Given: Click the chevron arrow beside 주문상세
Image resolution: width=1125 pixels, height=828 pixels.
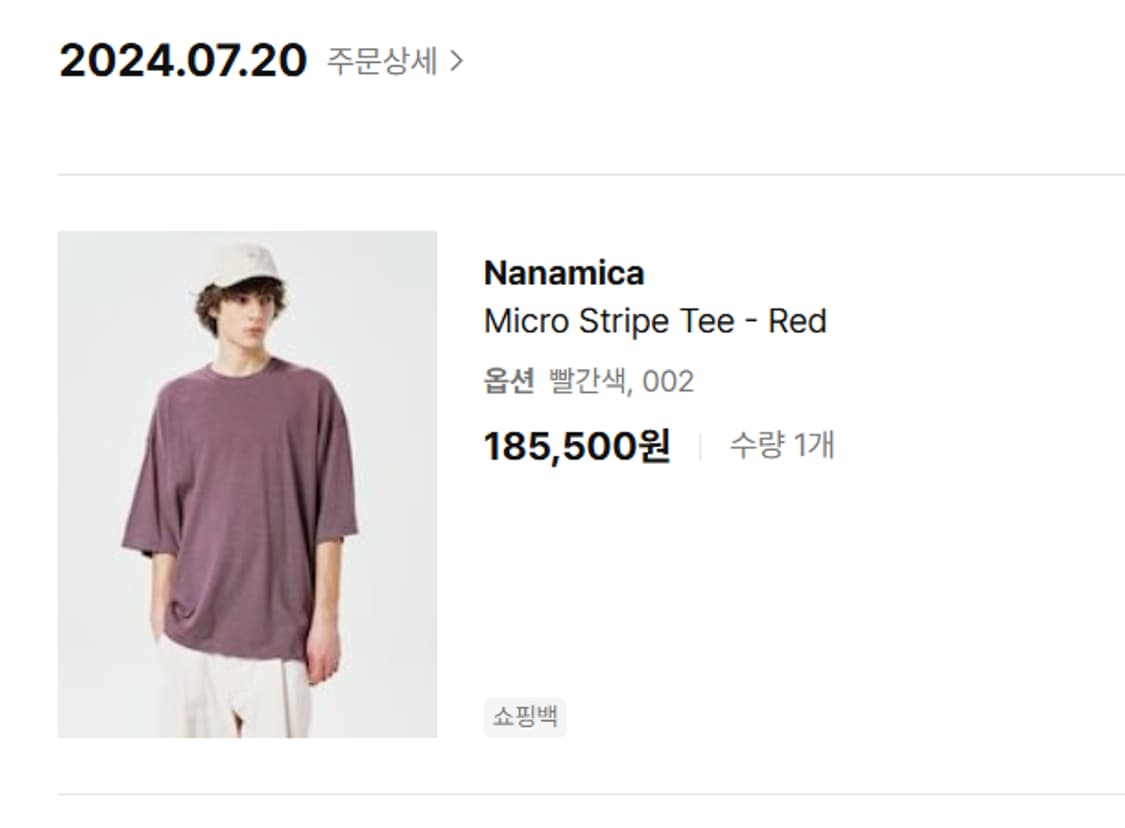Looking at the screenshot, I should pyautogui.click(x=456, y=62).
